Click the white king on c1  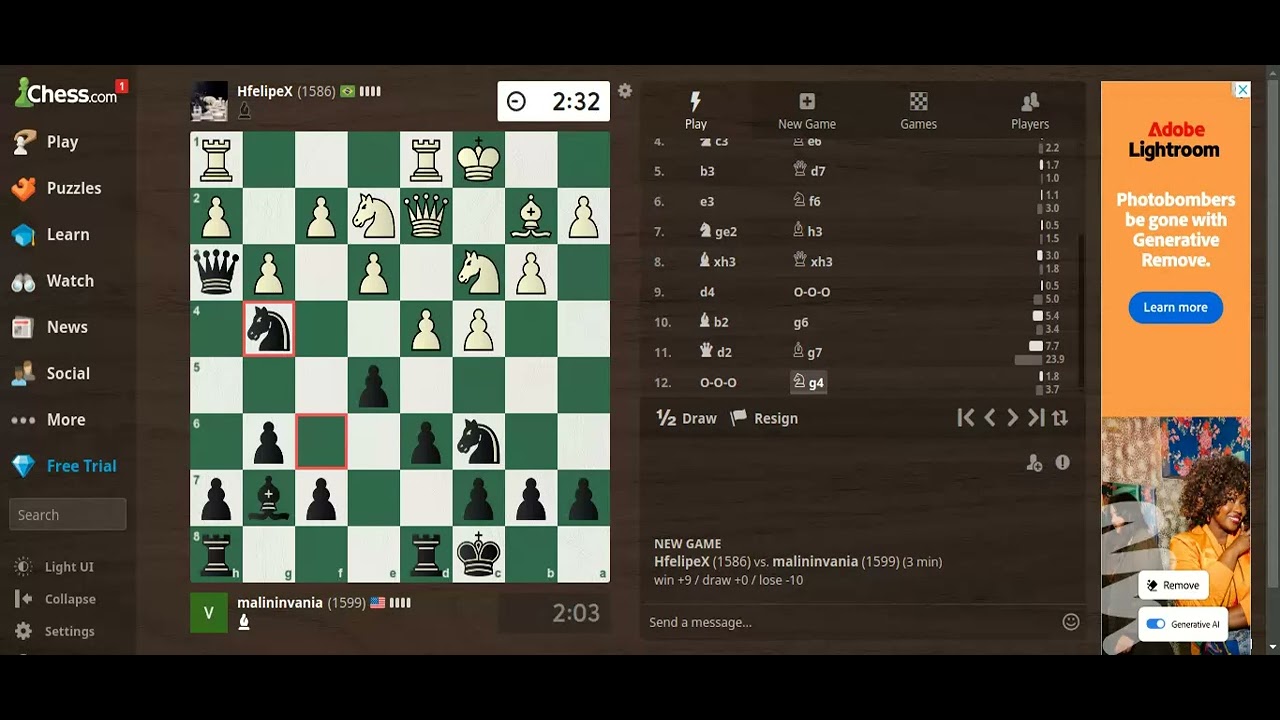pos(478,159)
